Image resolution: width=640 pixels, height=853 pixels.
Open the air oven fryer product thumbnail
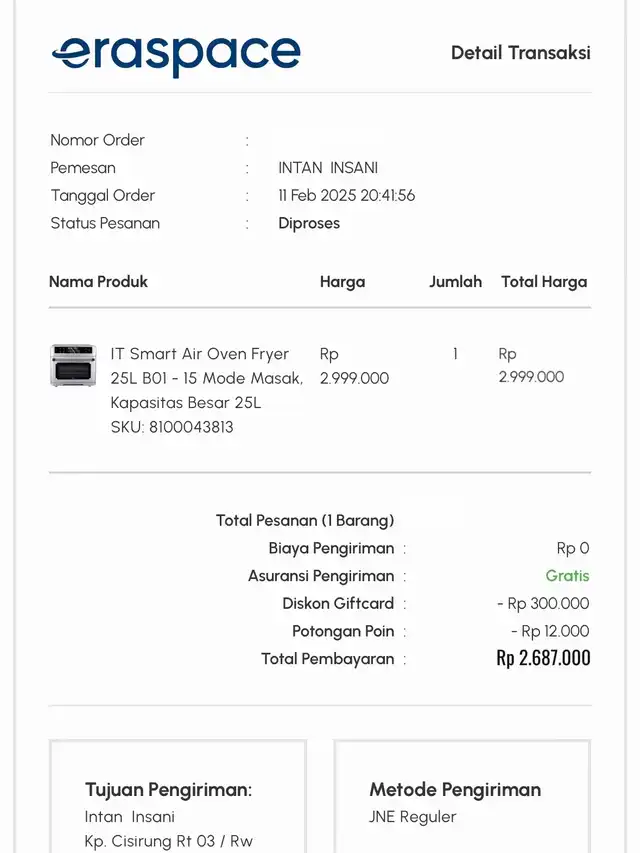point(73,365)
